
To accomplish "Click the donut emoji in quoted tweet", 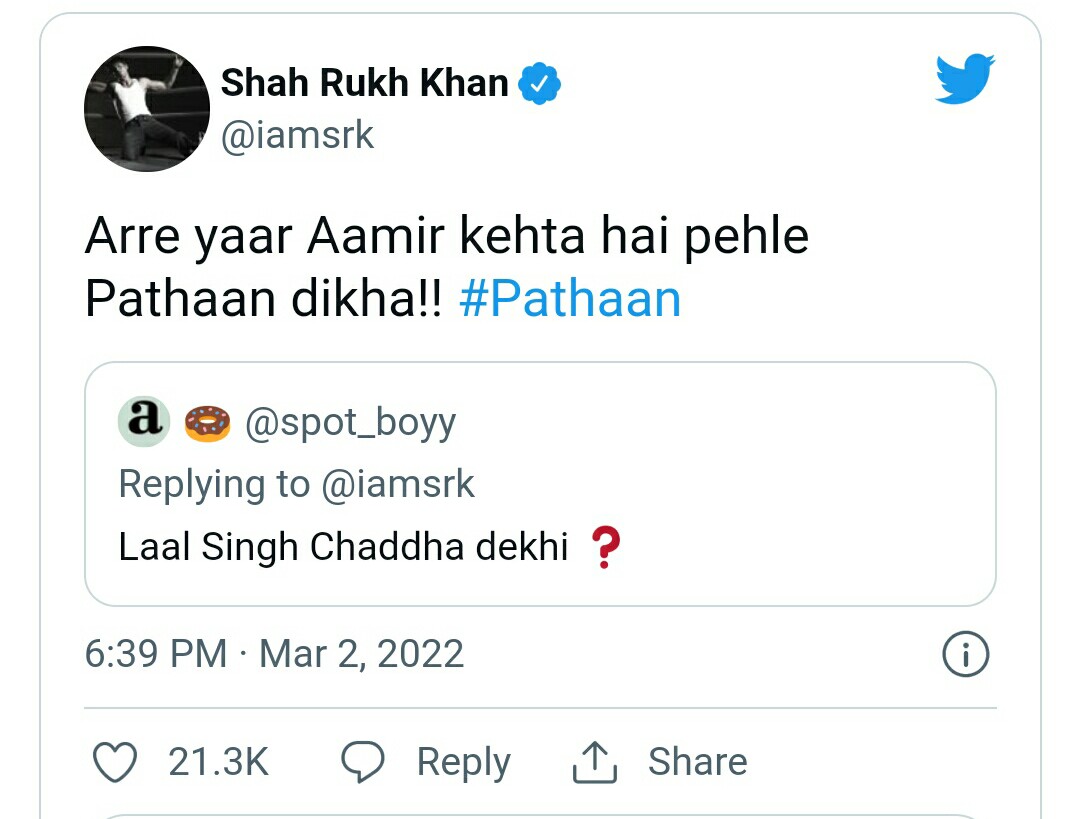I will click(x=207, y=423).
